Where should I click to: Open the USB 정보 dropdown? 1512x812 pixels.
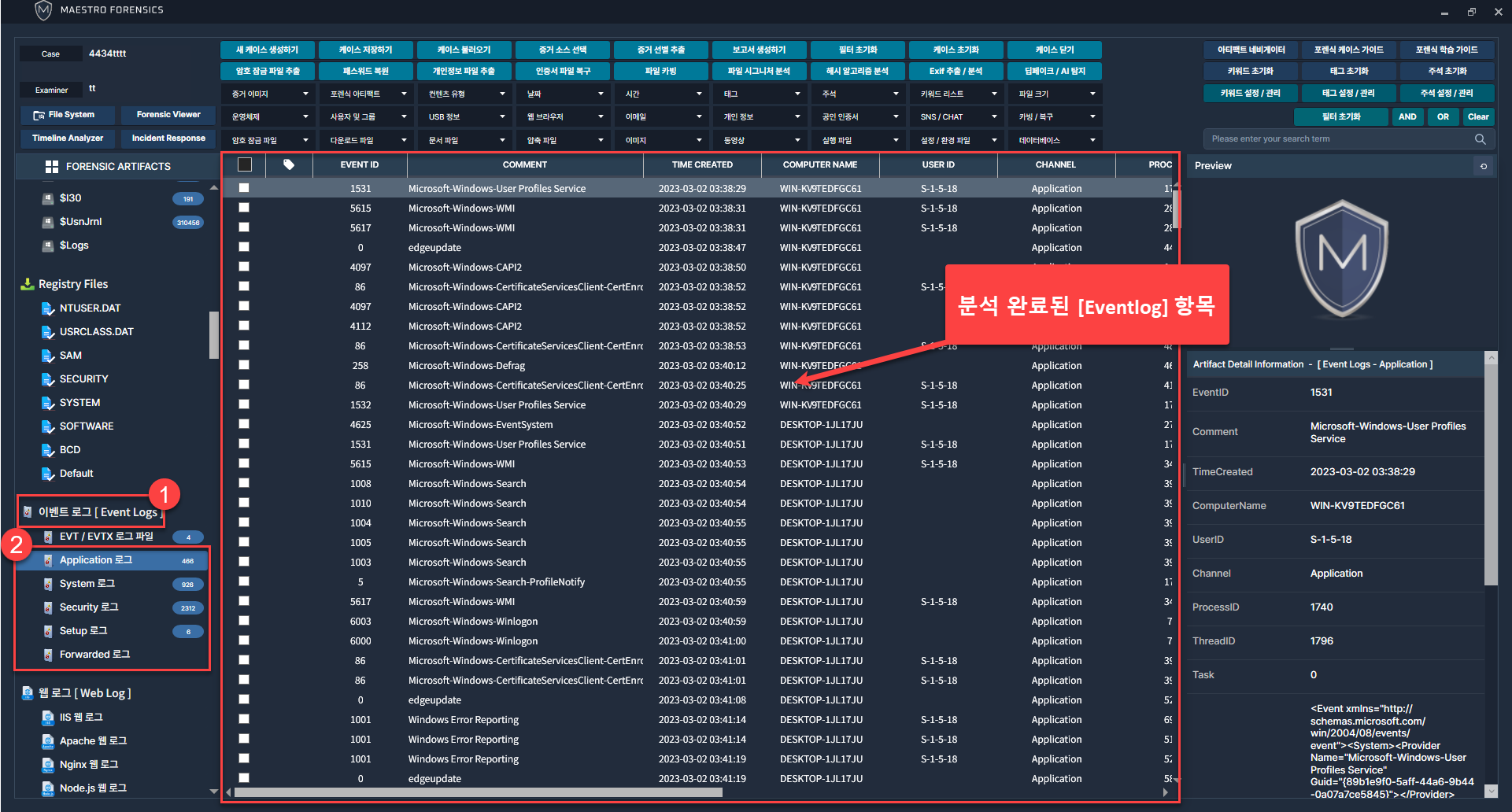(466, 117)
